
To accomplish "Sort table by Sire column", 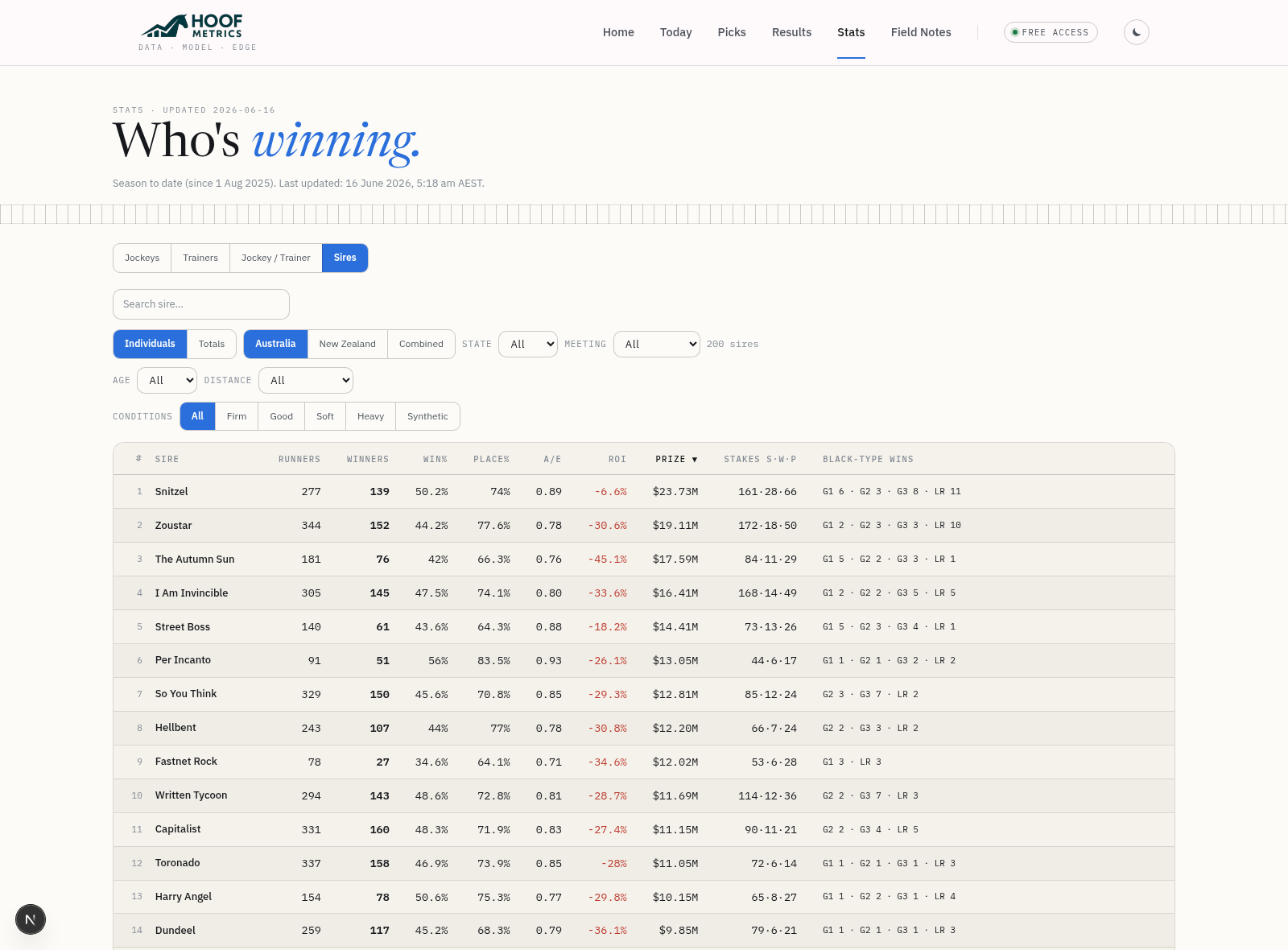I will click(167, 460).
